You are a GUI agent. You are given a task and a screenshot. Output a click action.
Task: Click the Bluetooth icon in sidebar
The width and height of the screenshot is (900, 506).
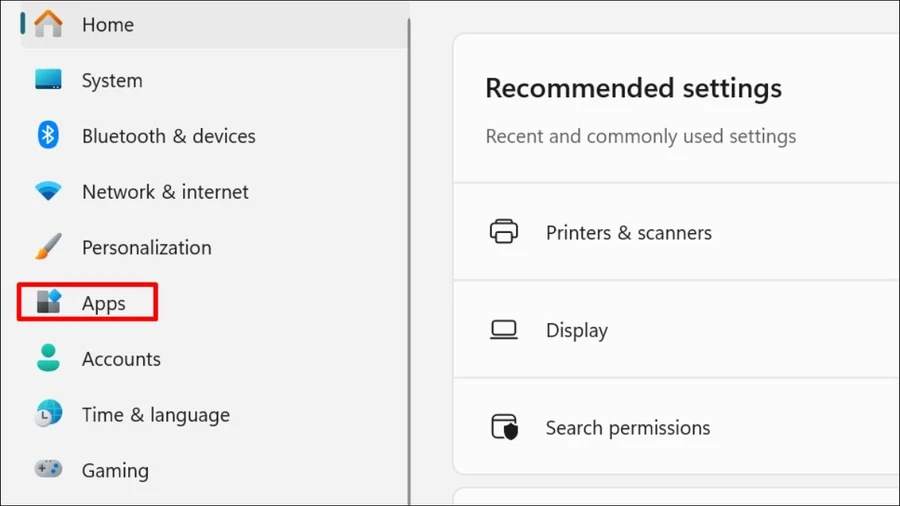pyautogui.click(x=48, y=135)
